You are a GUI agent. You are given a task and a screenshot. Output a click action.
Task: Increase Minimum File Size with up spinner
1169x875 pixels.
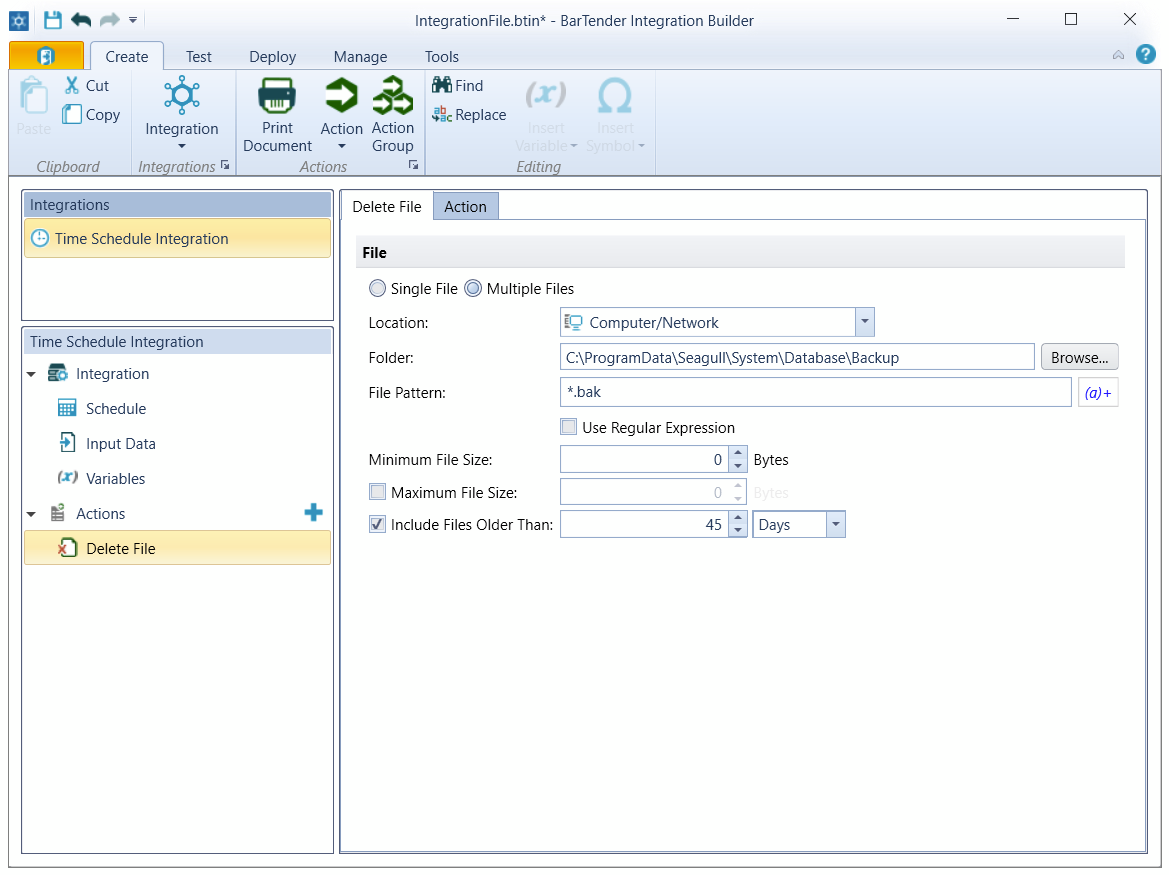[738, 453]
